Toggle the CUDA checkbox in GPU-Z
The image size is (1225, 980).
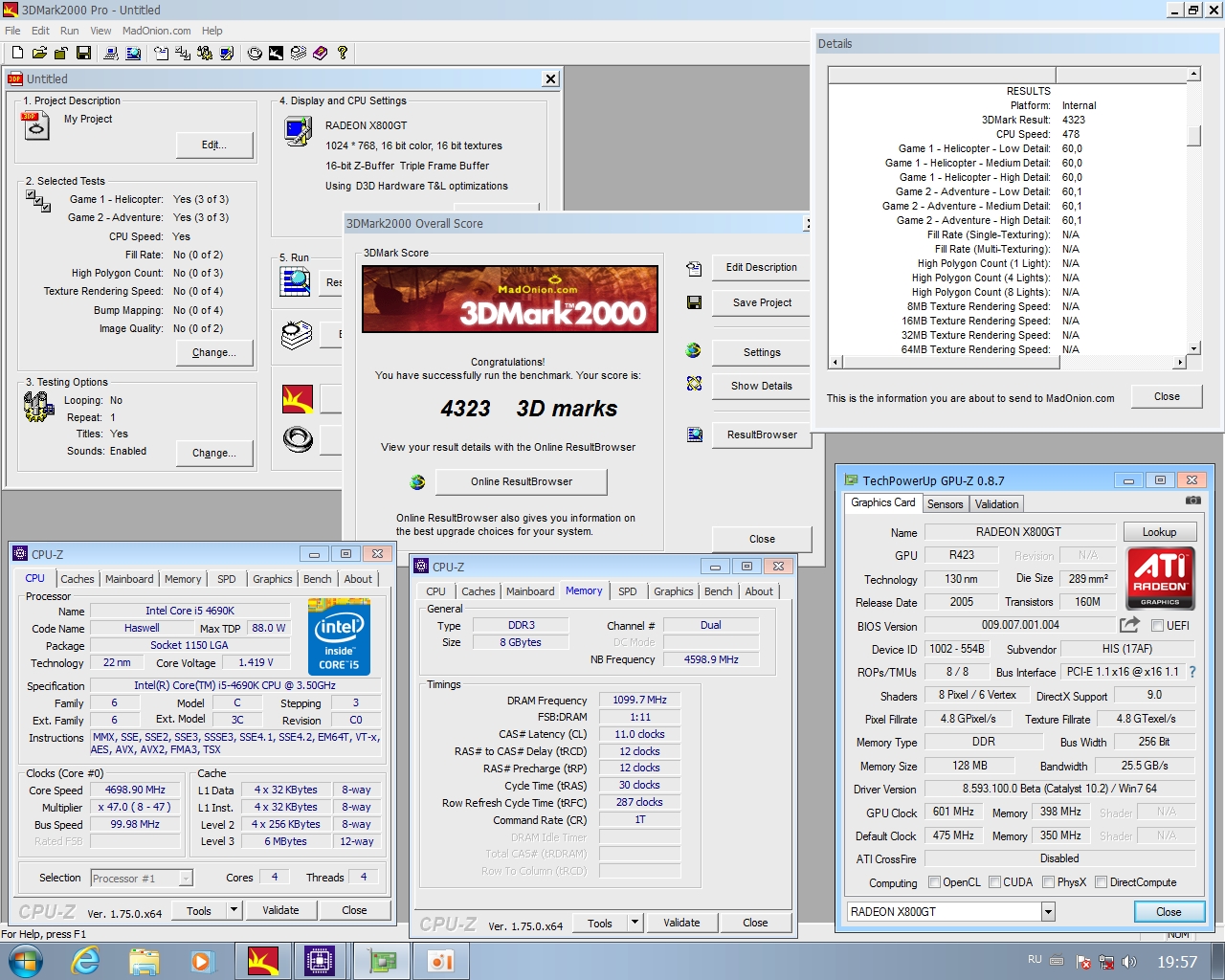click(995, 882)
